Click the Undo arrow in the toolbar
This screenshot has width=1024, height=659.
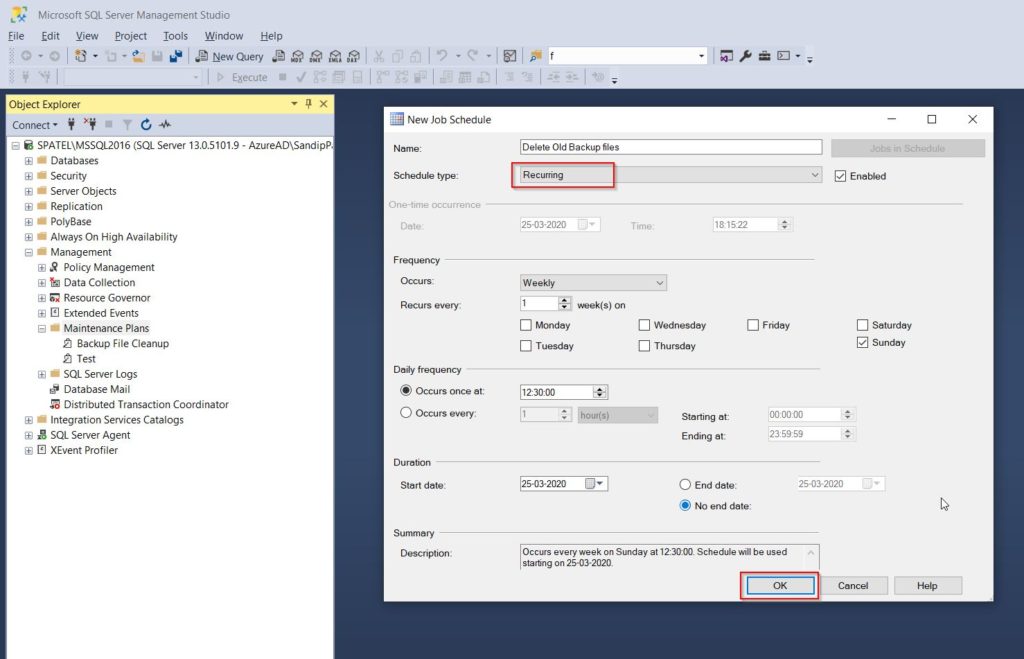coord(442,56)
